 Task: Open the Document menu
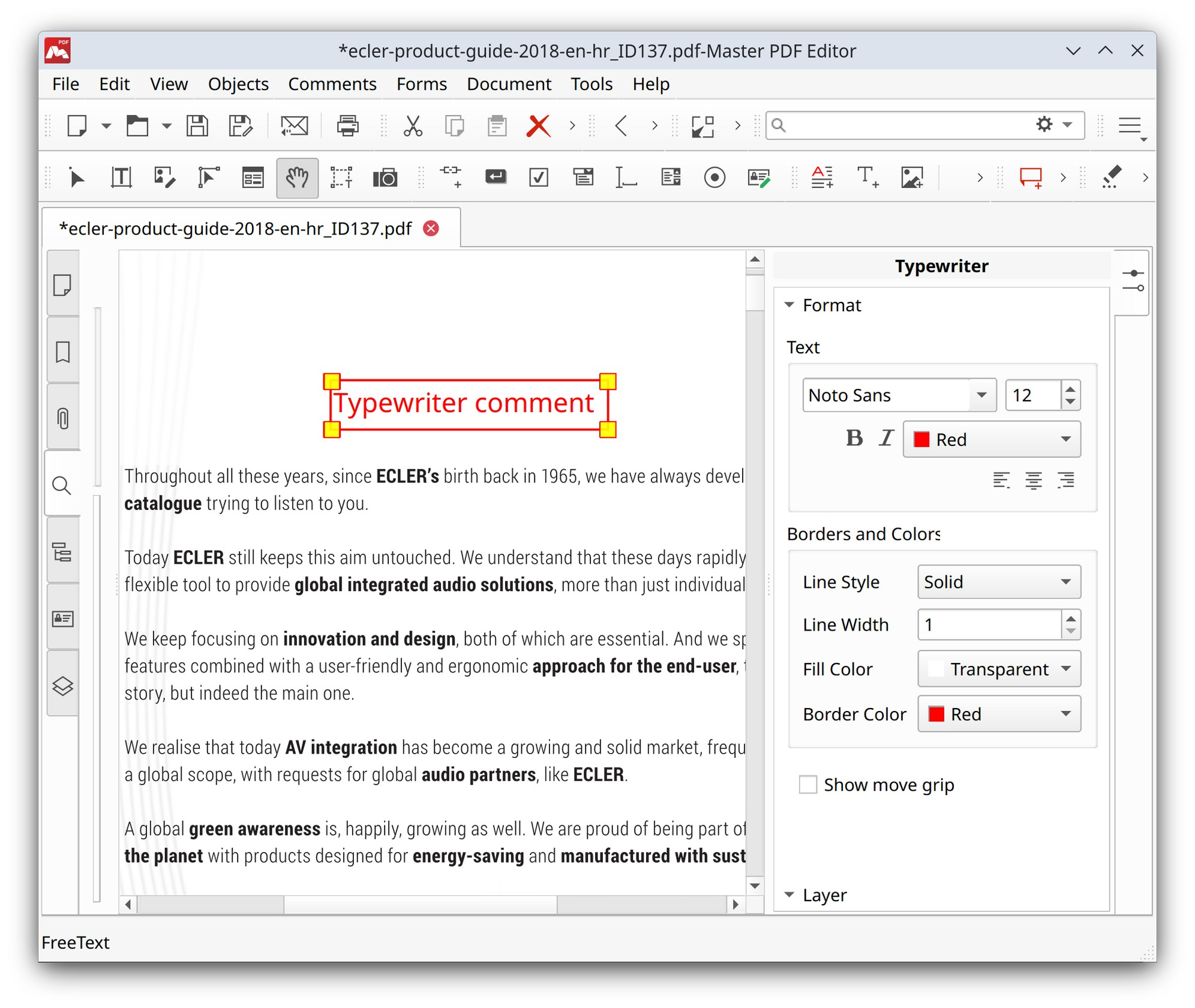click(x=508, y=84)
